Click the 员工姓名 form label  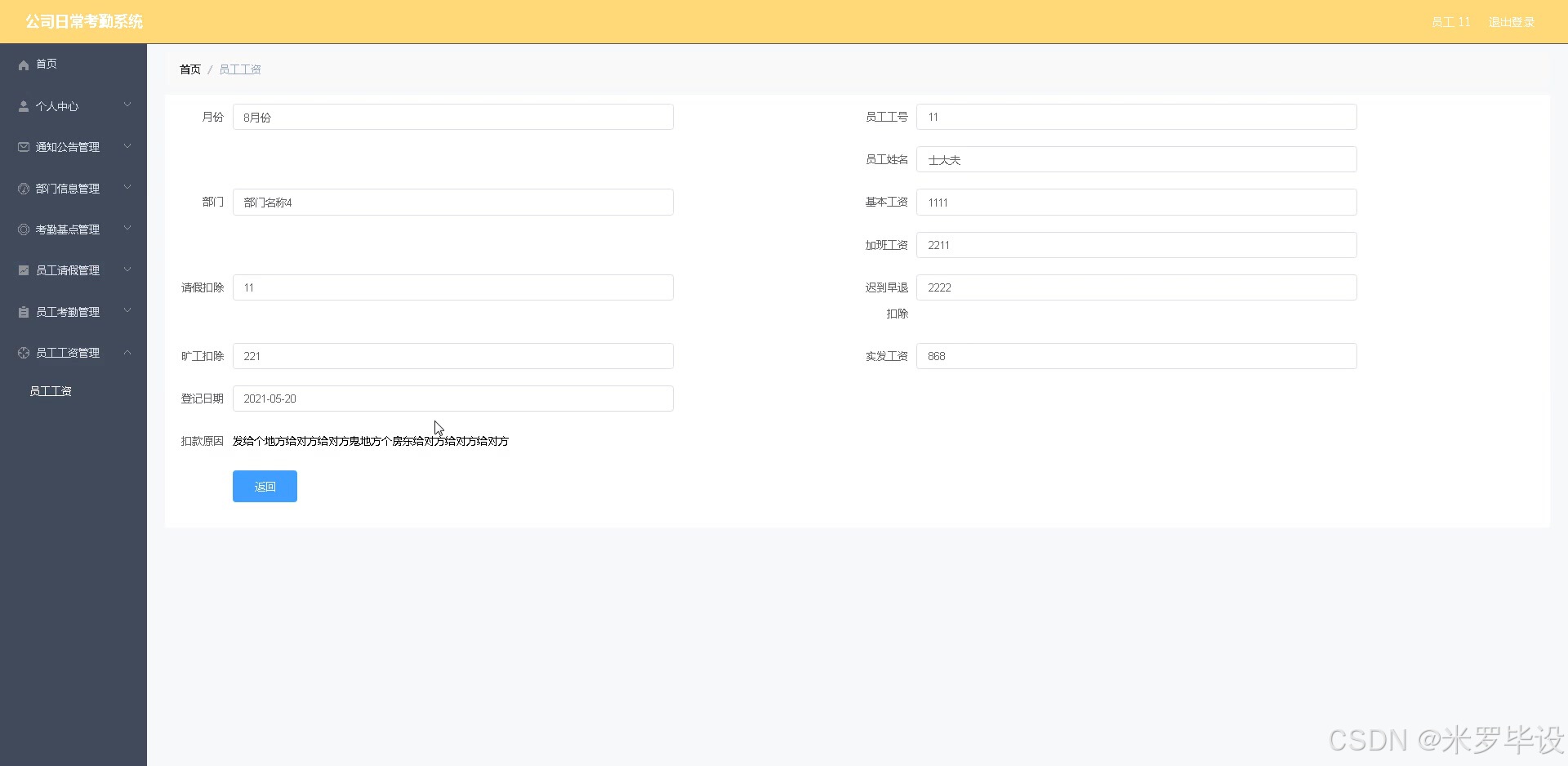[x=887, y=159]
